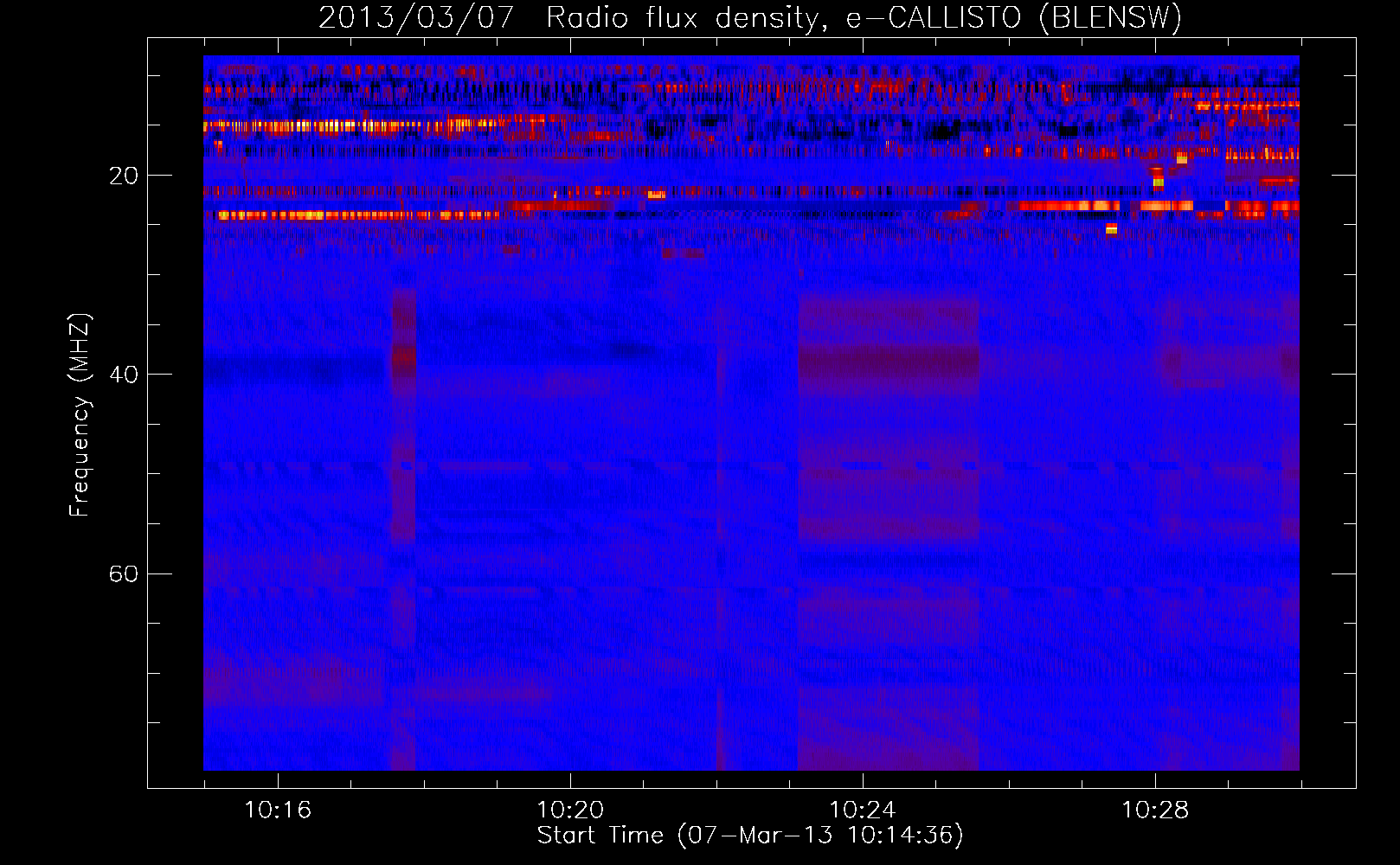Click the 10:16 time tick label
Viewport: 1400px width, 865px height.
coord(278,811)
